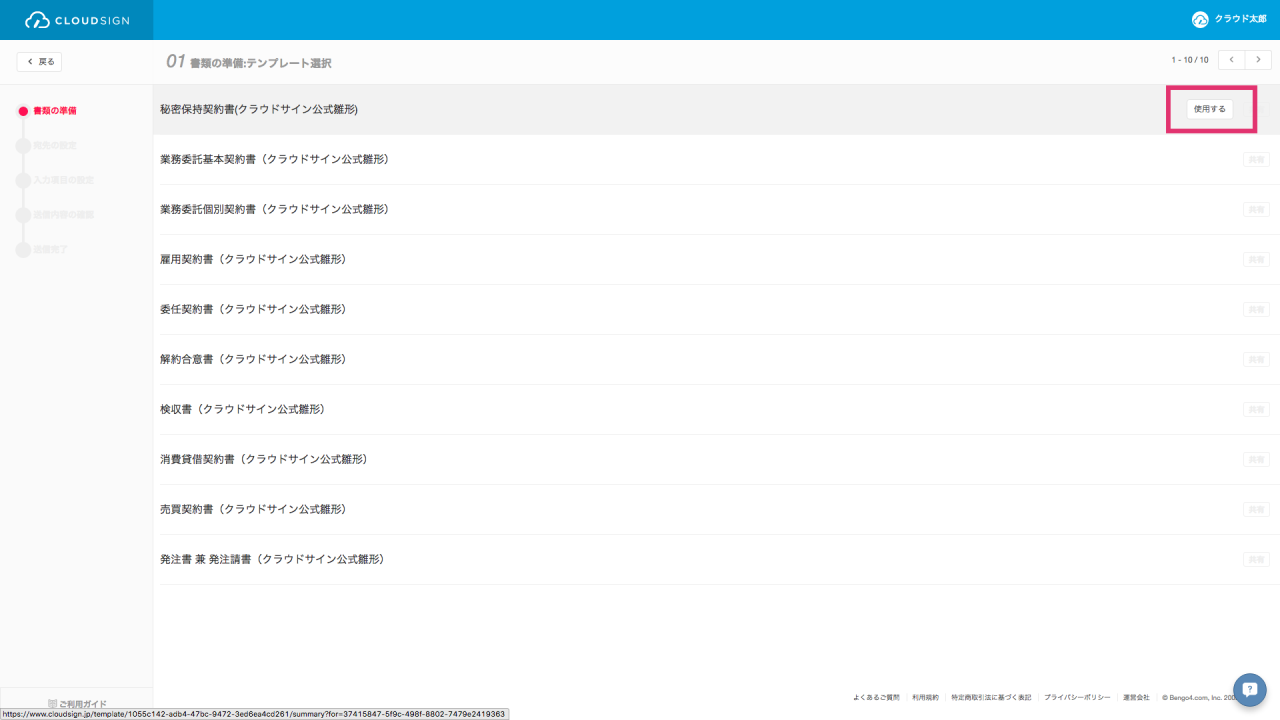Select the 検収書 template row

(x=716, y=409)
